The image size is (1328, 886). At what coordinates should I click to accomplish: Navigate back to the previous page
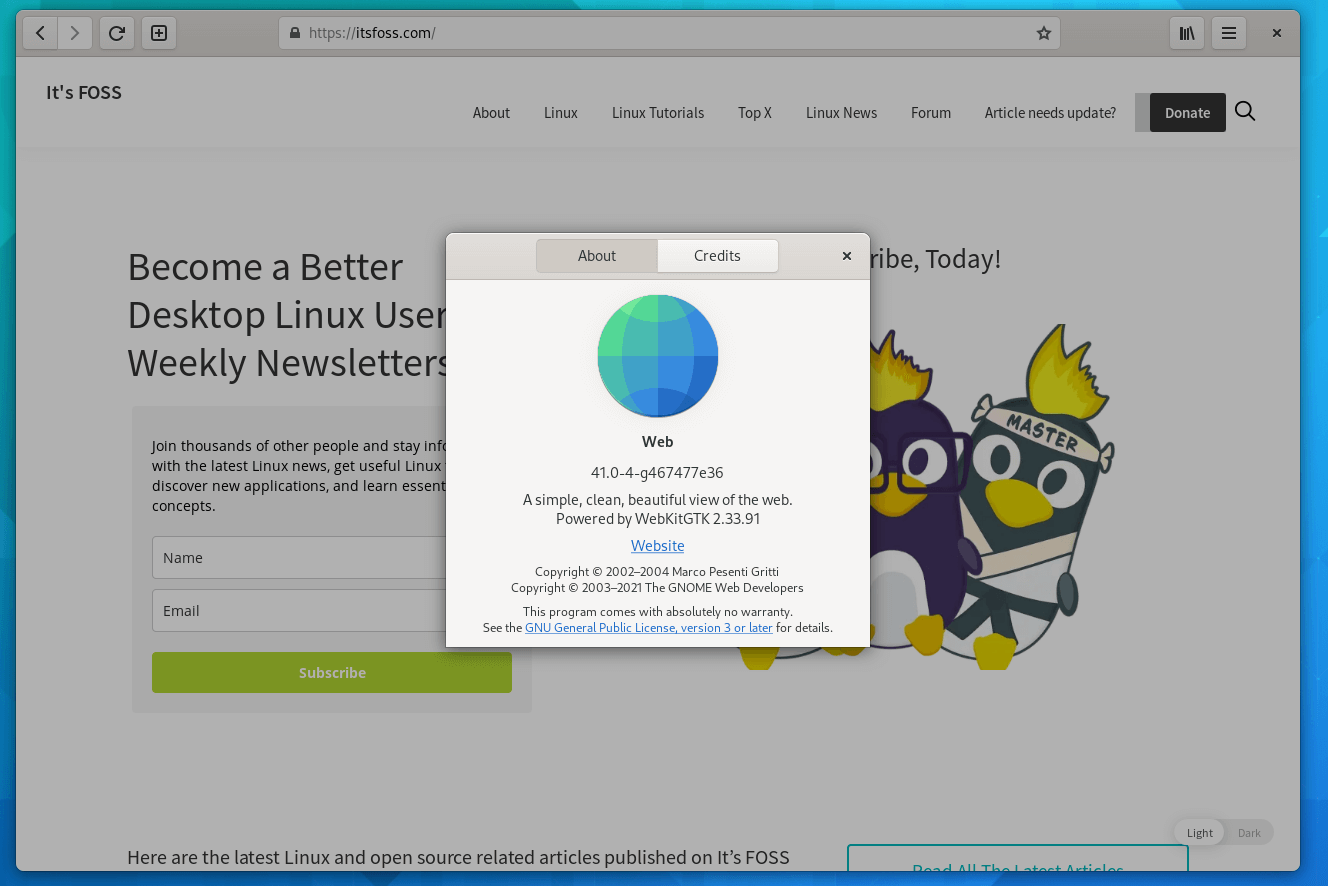[x=39, y=32]
